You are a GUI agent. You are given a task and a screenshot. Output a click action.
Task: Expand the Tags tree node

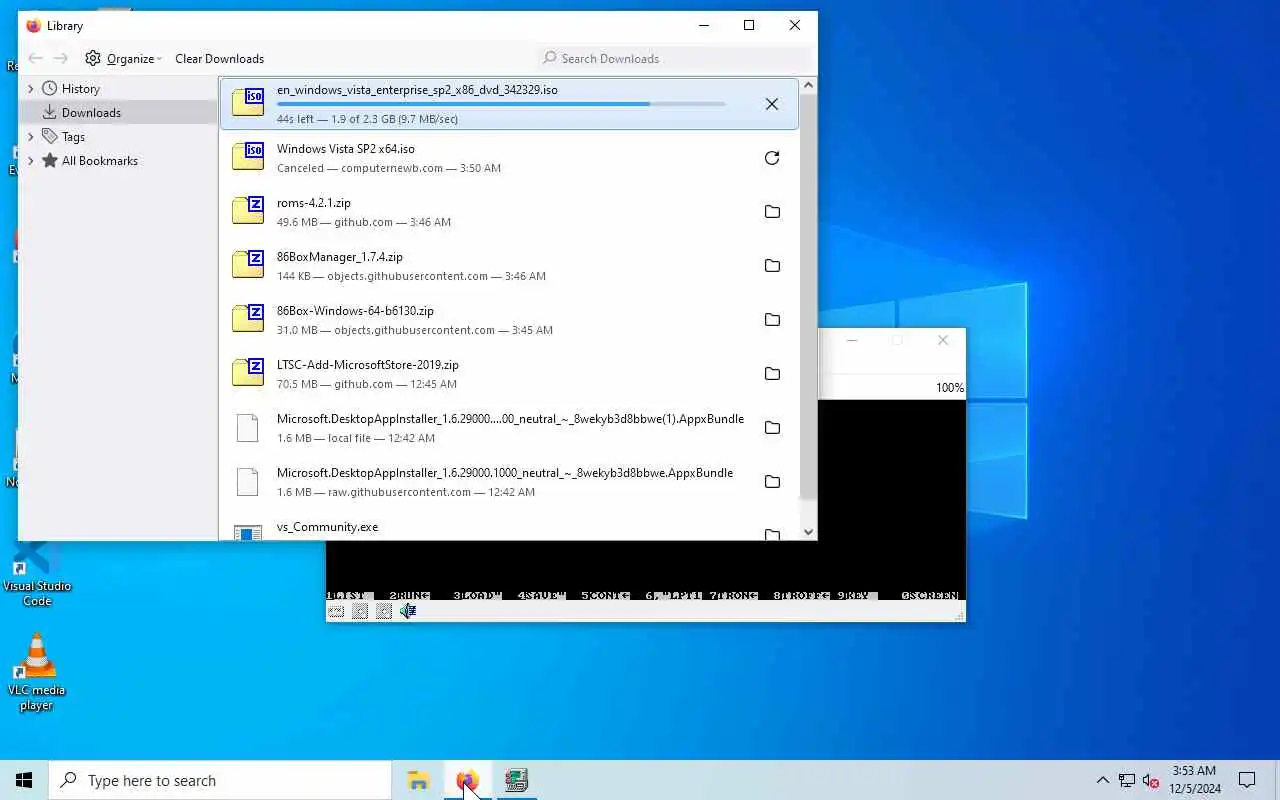pyautogui.click(x=31, y=136)
